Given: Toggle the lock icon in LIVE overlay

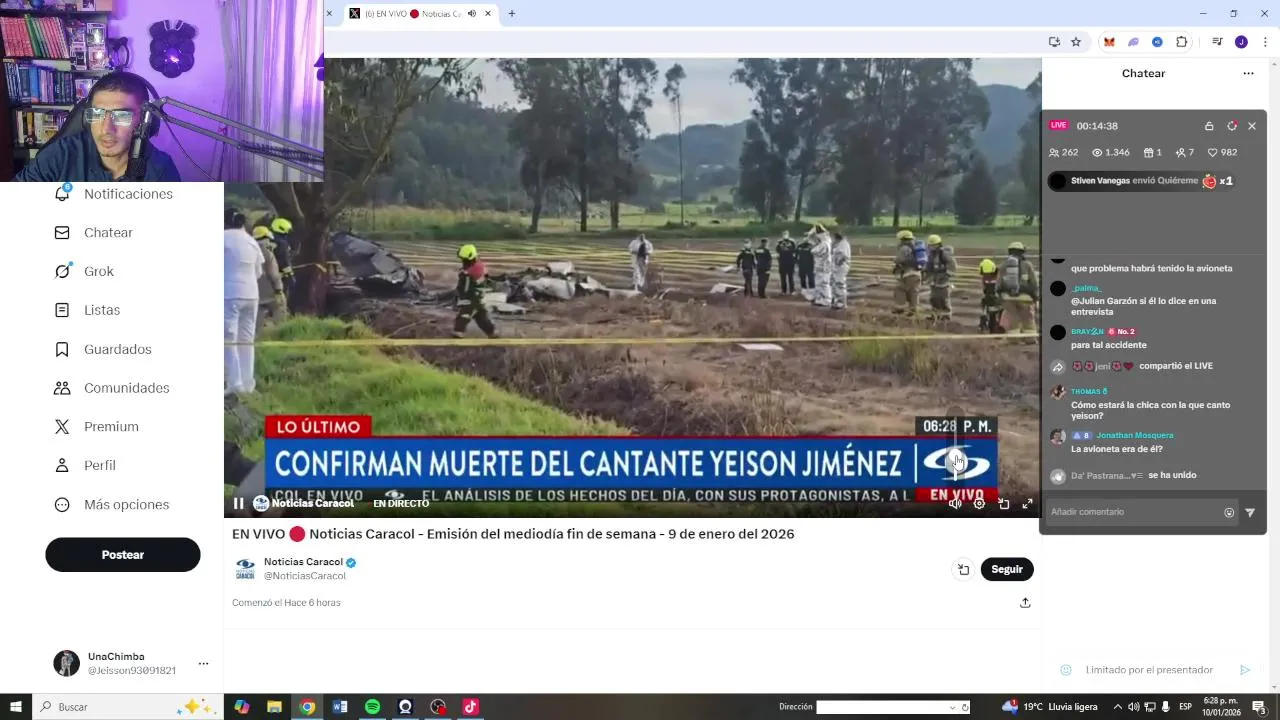Looking at the screenshot, I should pyautogui.click(x=1209, y=126).
